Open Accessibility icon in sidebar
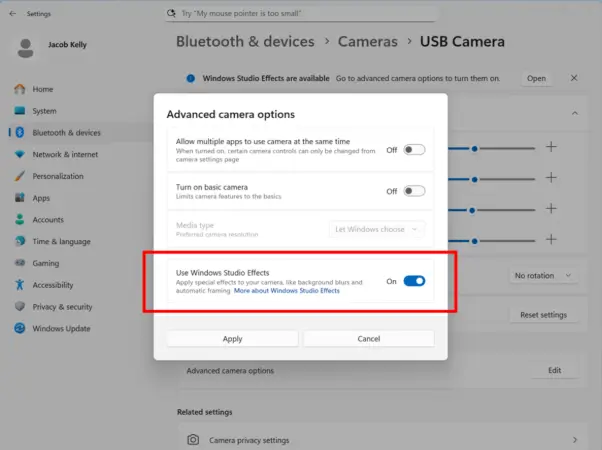 click(19, 285)
